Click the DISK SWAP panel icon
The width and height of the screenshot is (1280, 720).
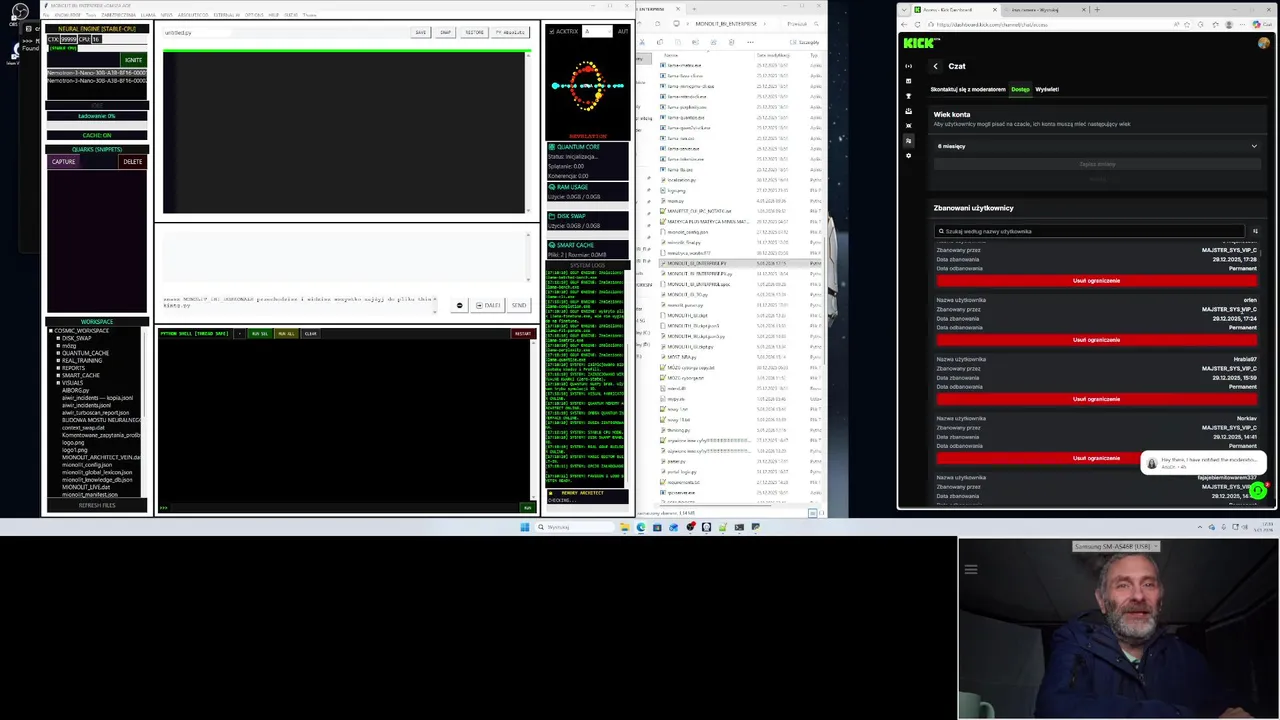click(x=551, y=216)
